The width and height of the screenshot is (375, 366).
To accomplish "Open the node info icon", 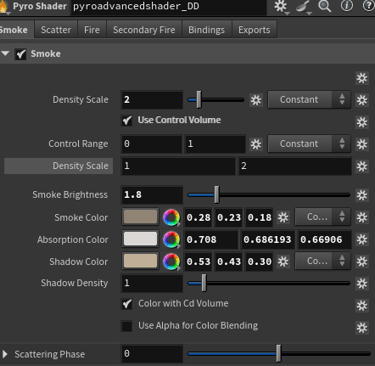I will (347, 6).
